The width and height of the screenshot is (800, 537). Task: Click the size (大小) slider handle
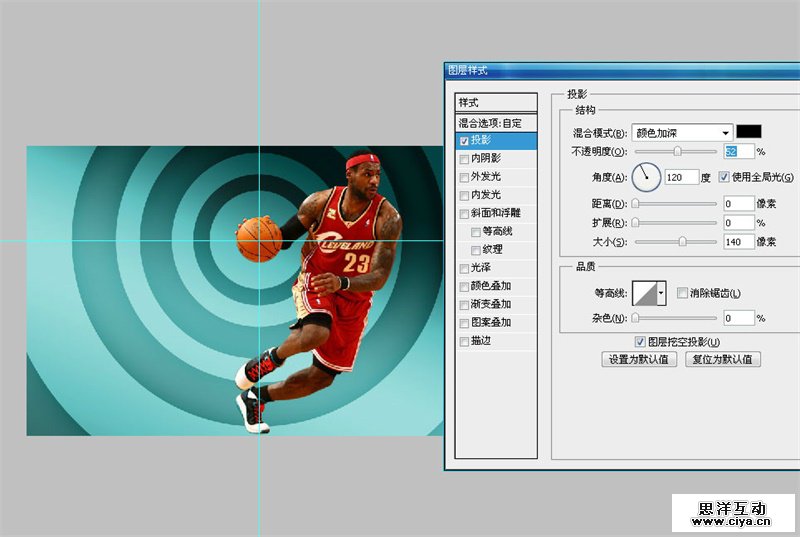[x=683, y=242]
